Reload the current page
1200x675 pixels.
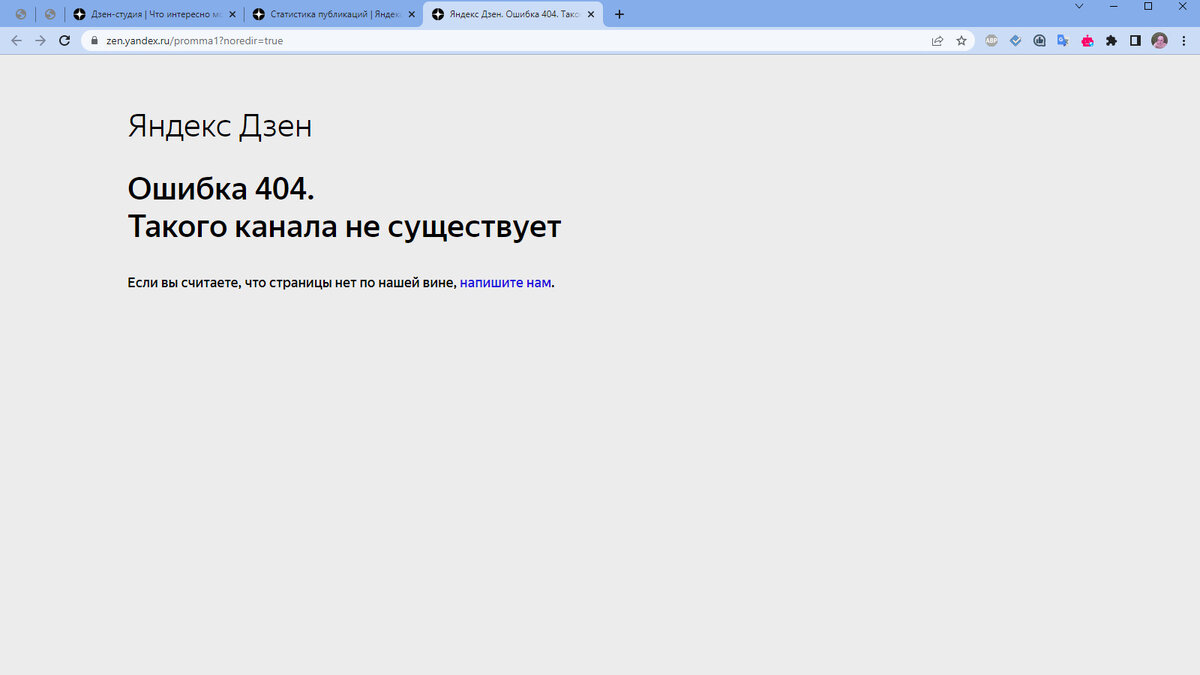click(x=65, y=41)
